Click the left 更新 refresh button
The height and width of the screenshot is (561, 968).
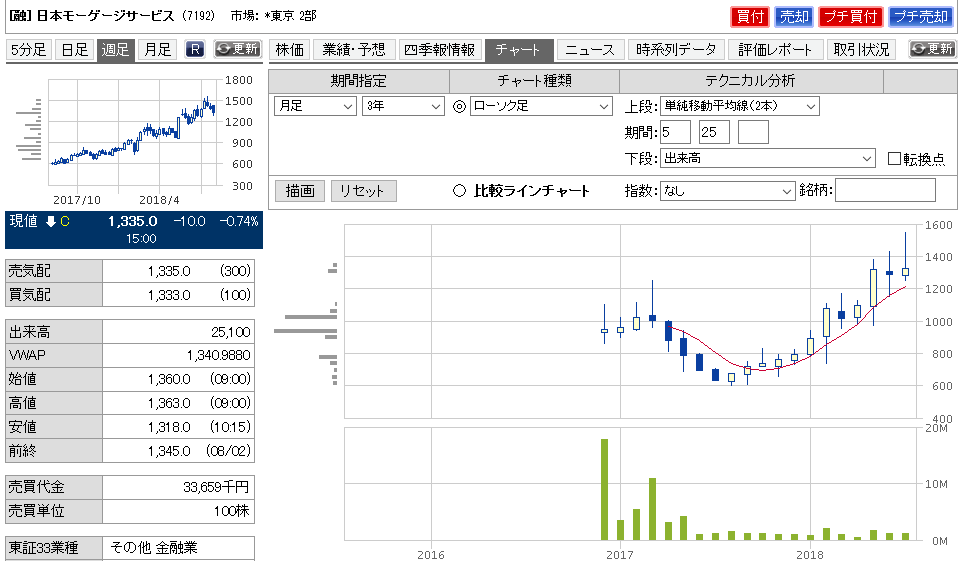237,49
